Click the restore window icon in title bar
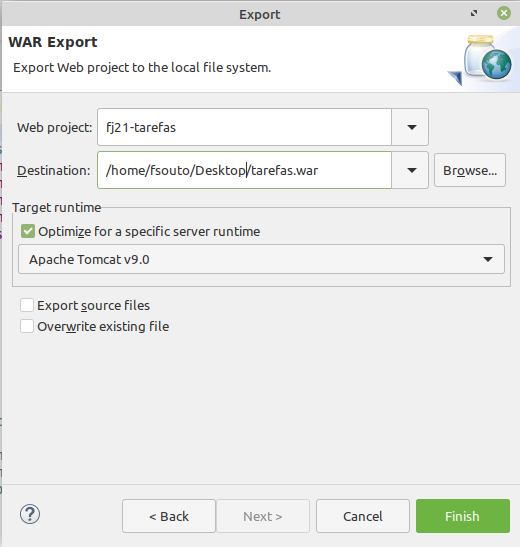 tap(474, 13)
